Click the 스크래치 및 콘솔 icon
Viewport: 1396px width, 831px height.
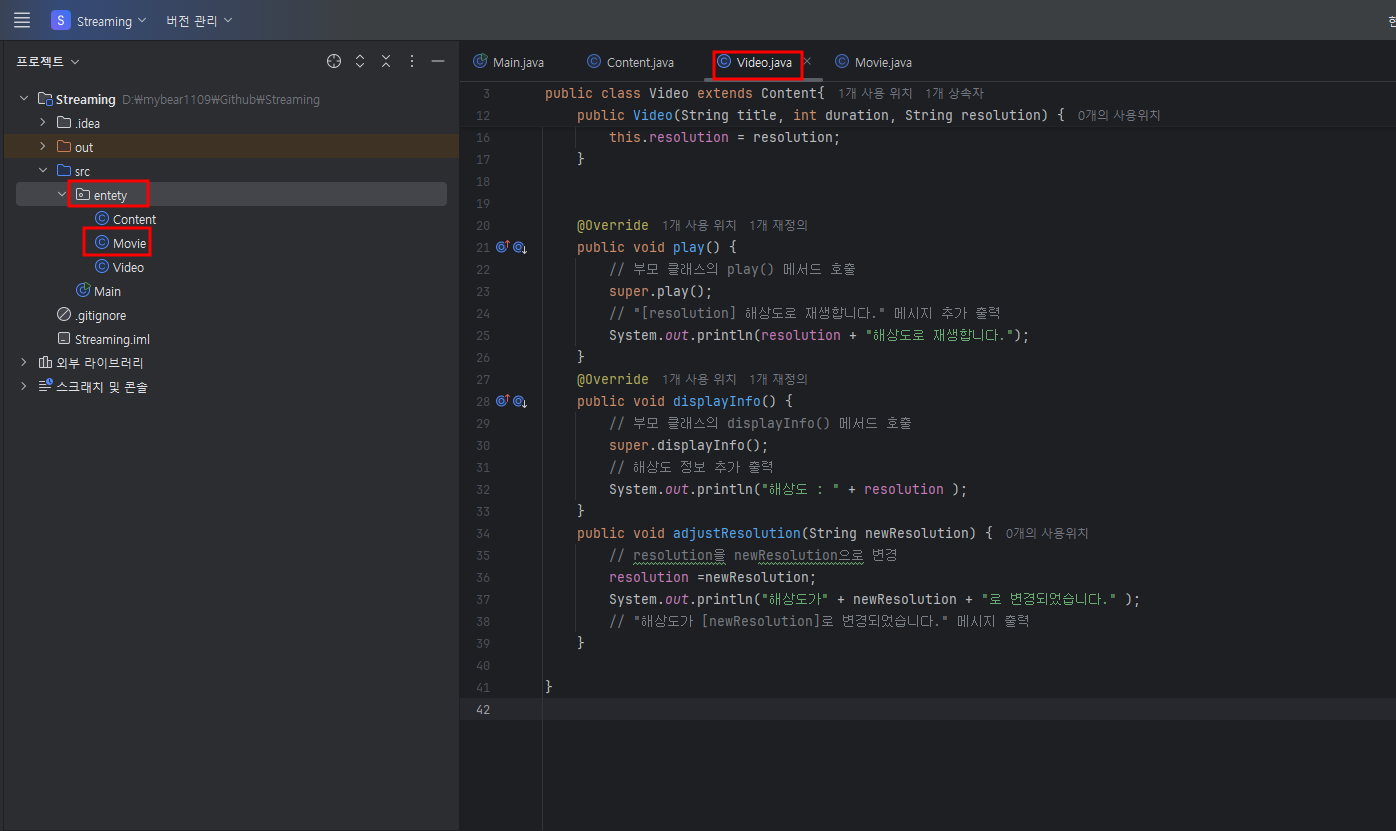[x=45, y=387]
